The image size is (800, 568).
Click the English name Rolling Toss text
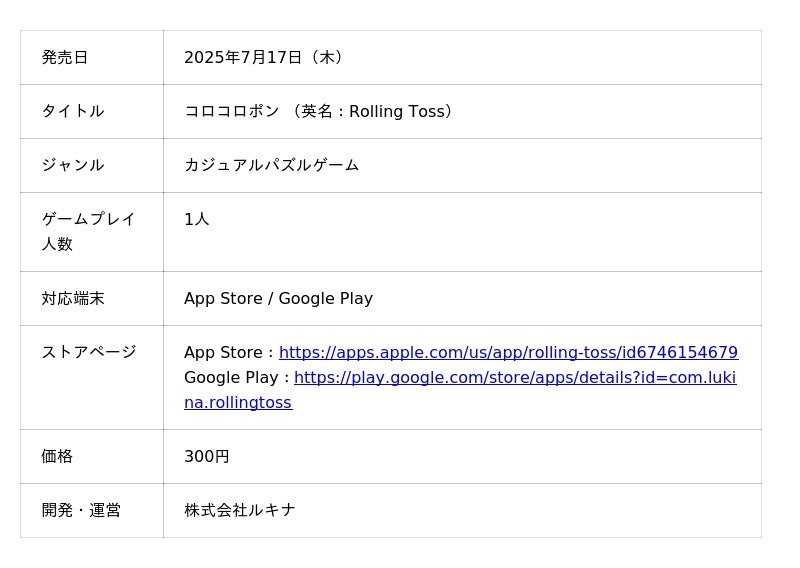click(x=399, y=112)
